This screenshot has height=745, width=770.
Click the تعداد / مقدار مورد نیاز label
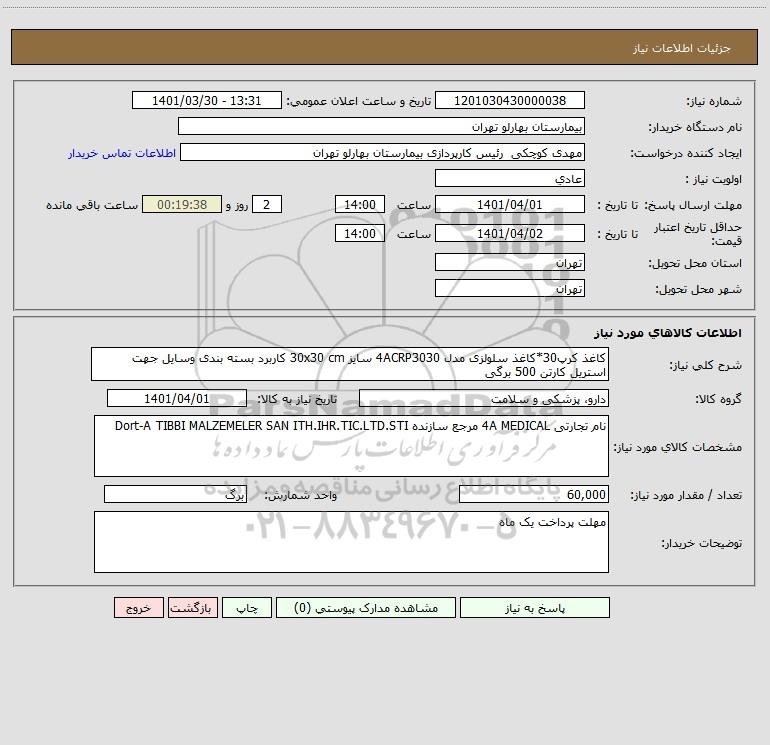[686, 496]
